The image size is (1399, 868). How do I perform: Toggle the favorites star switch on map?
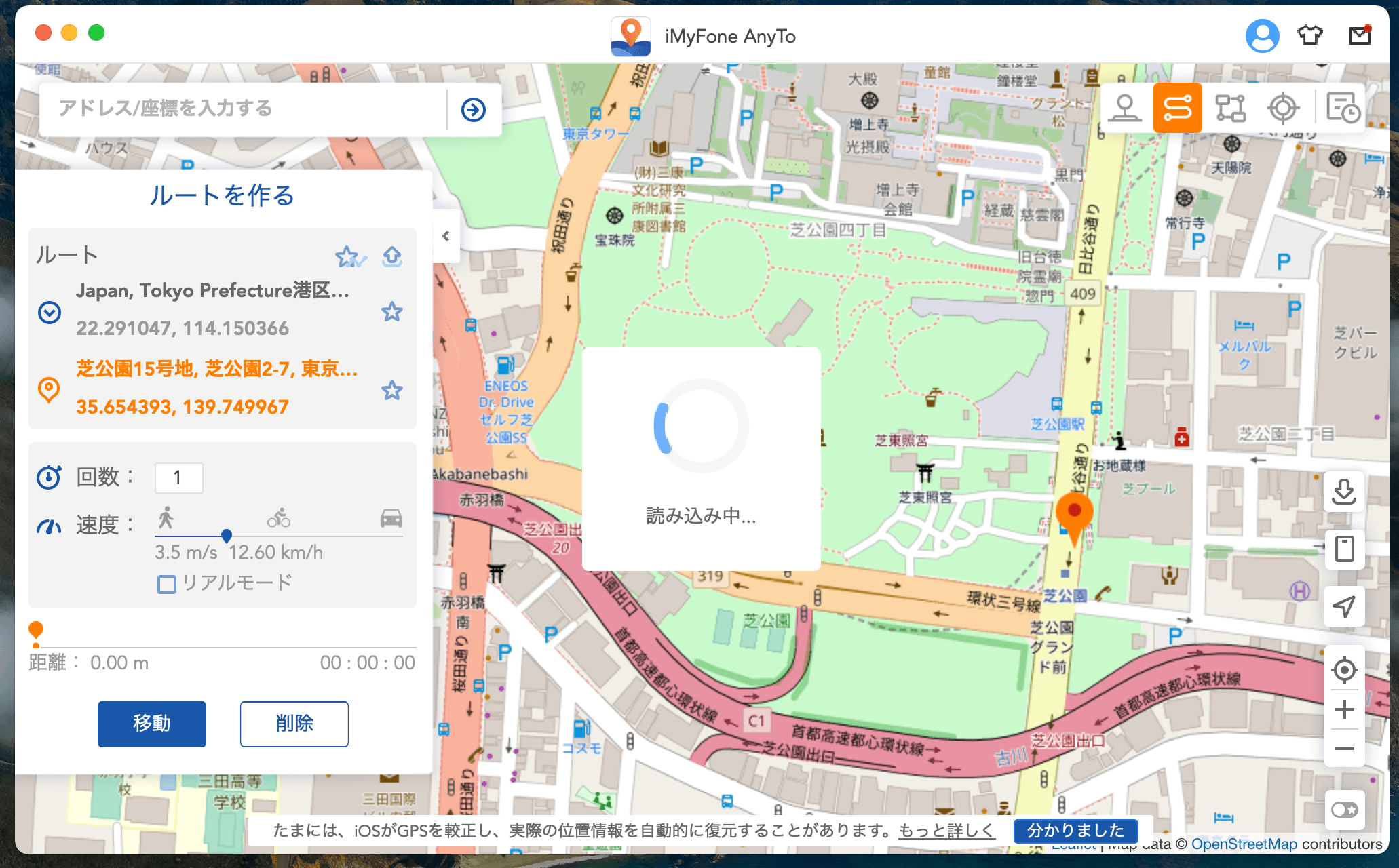click(x=1344, y=810)
